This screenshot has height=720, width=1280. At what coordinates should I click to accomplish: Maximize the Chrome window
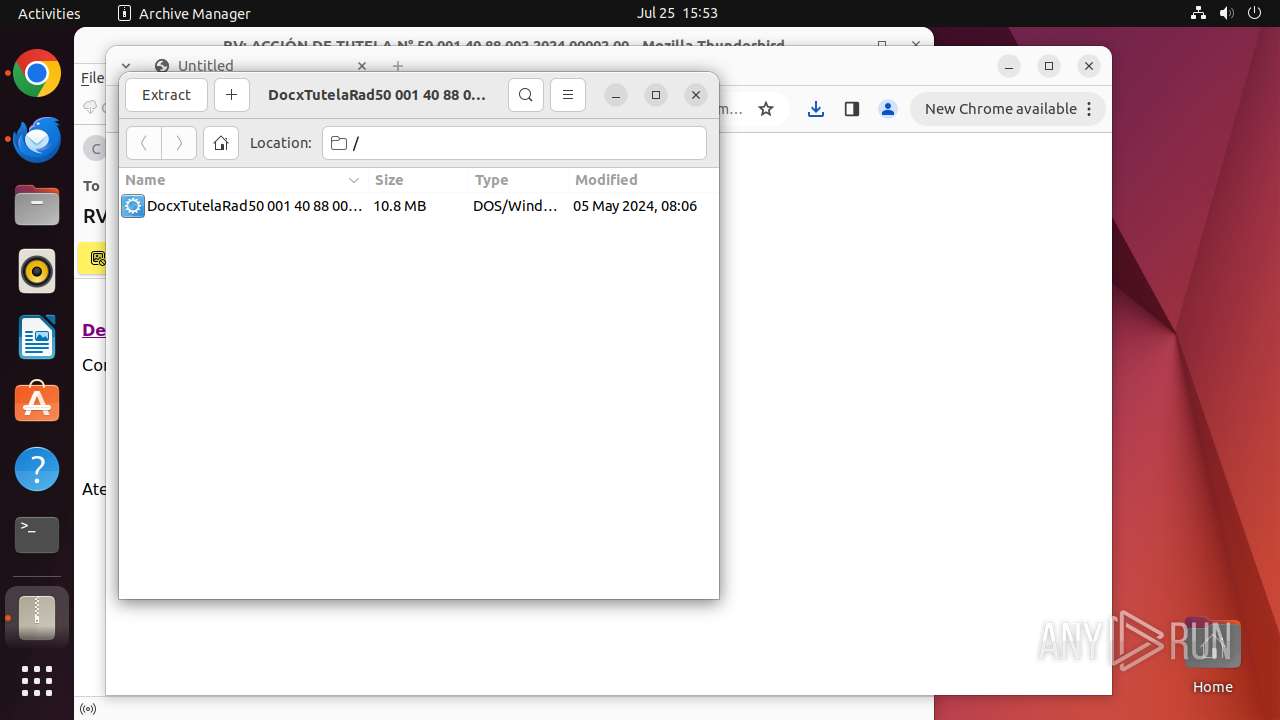1049,66
